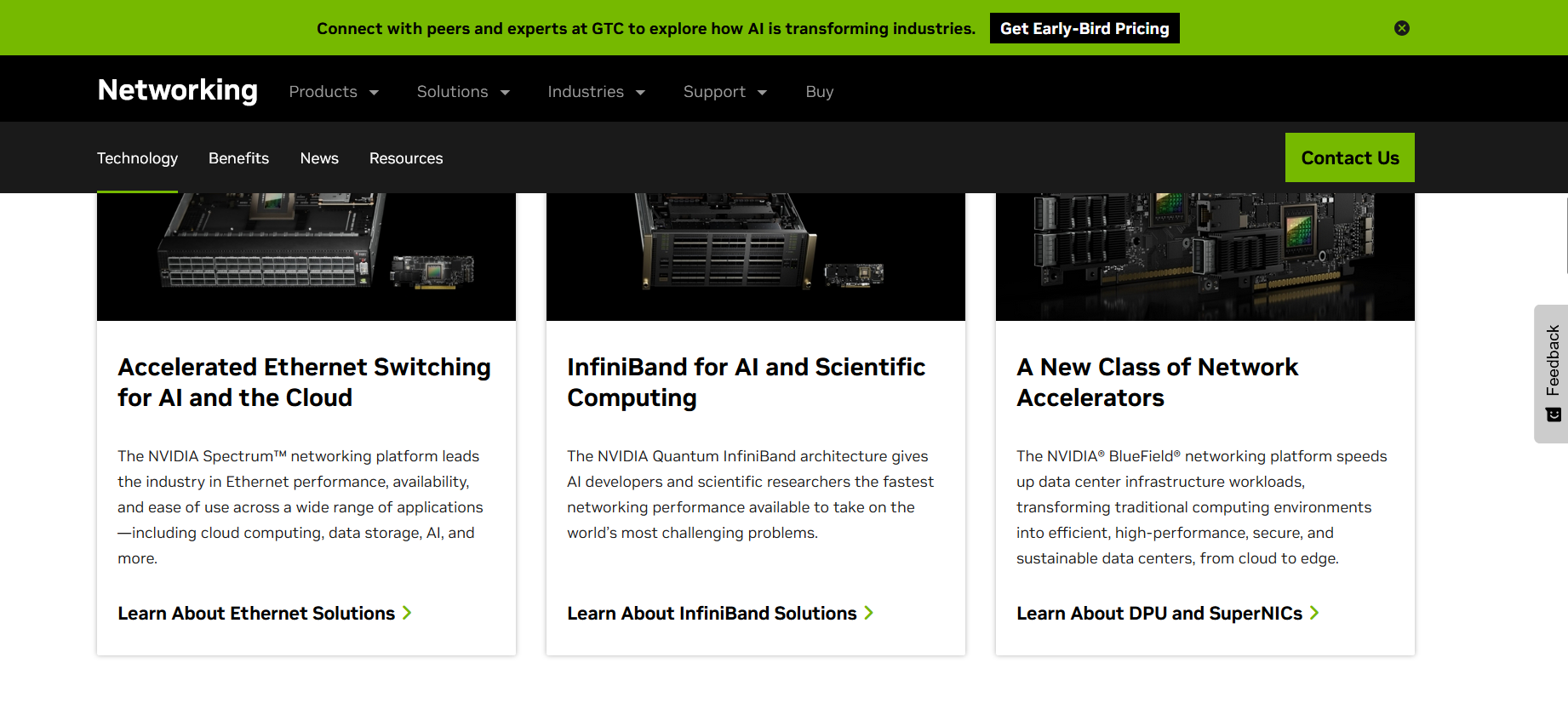Expand the Support dropdown menu

[x=725, y=92]
